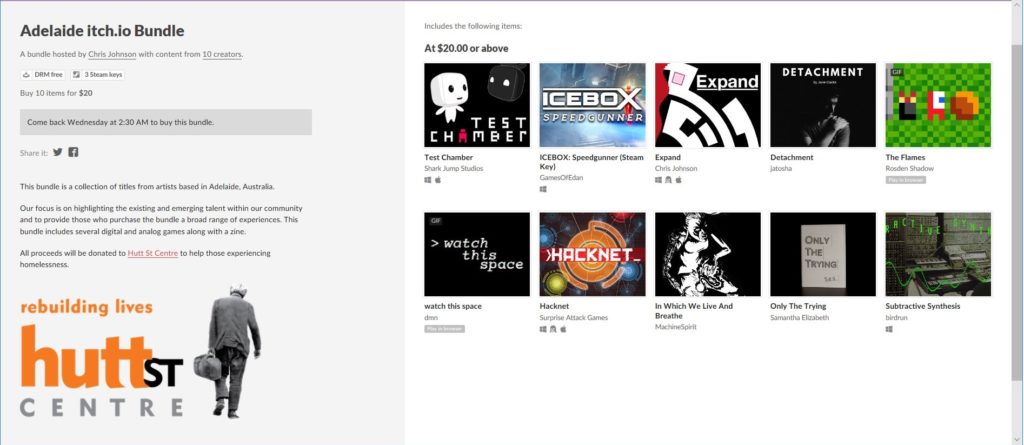
Task: Click Apple icon under Expand
Action: [x=679, y=180]
